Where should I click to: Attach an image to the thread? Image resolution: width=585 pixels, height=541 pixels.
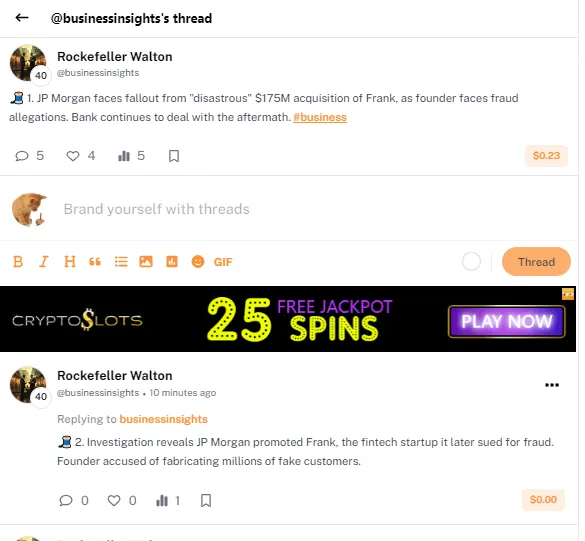(146, 262)
